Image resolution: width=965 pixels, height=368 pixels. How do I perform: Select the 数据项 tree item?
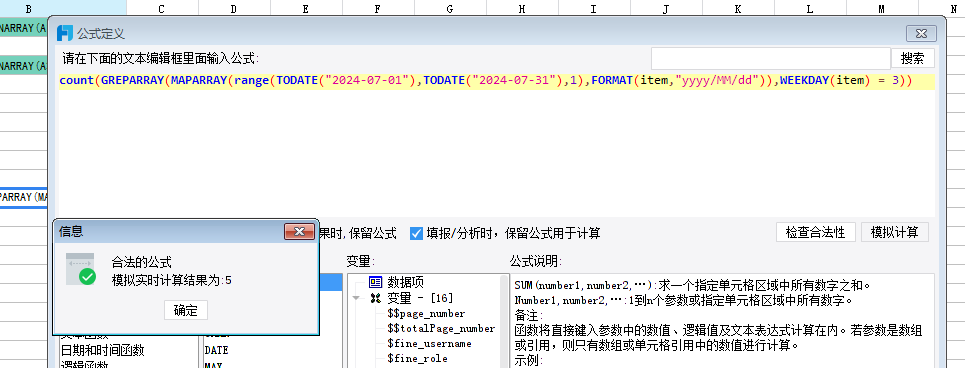[x=405, y=282]
